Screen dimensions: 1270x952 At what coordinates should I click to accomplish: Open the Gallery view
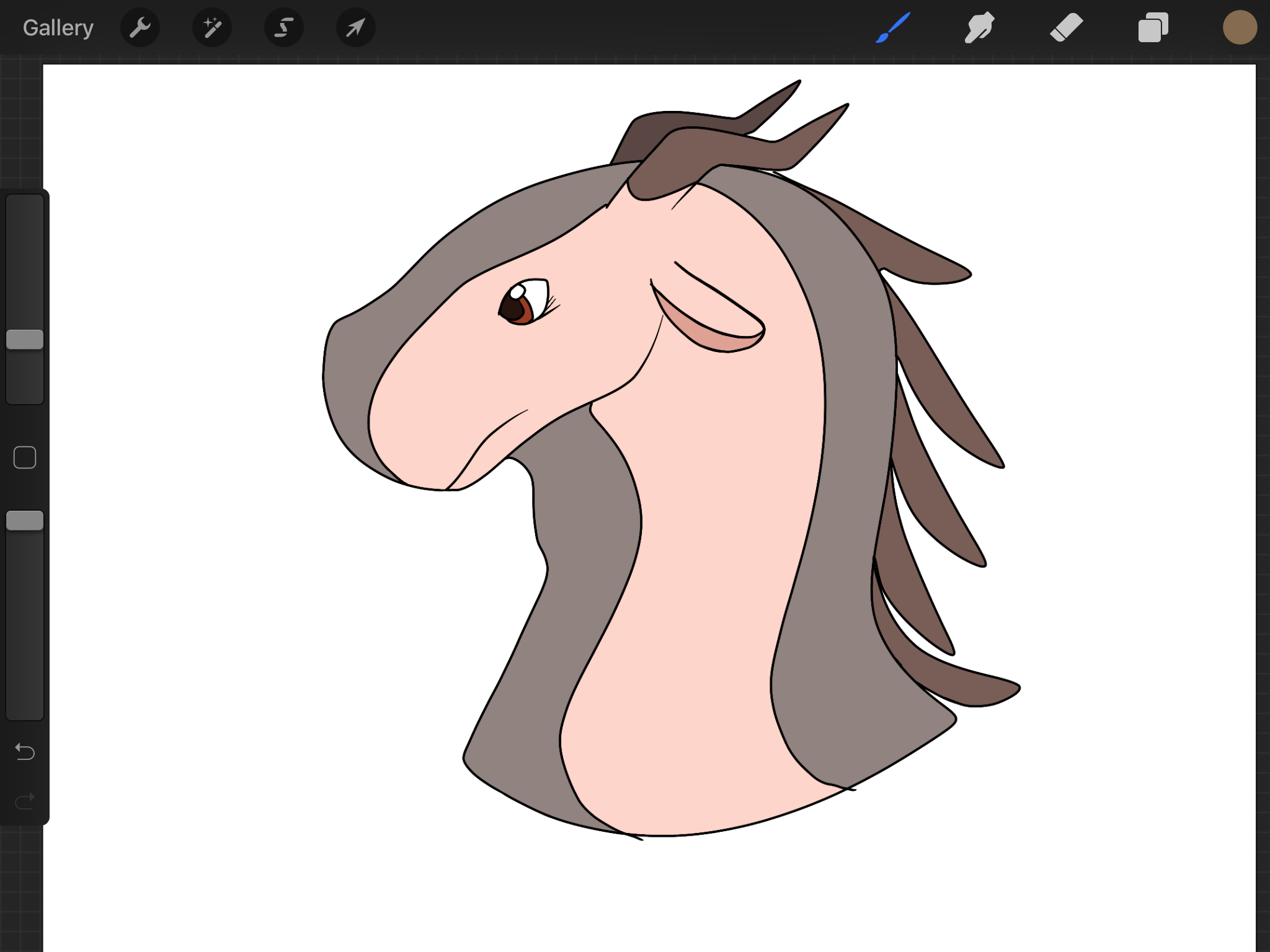58,28
